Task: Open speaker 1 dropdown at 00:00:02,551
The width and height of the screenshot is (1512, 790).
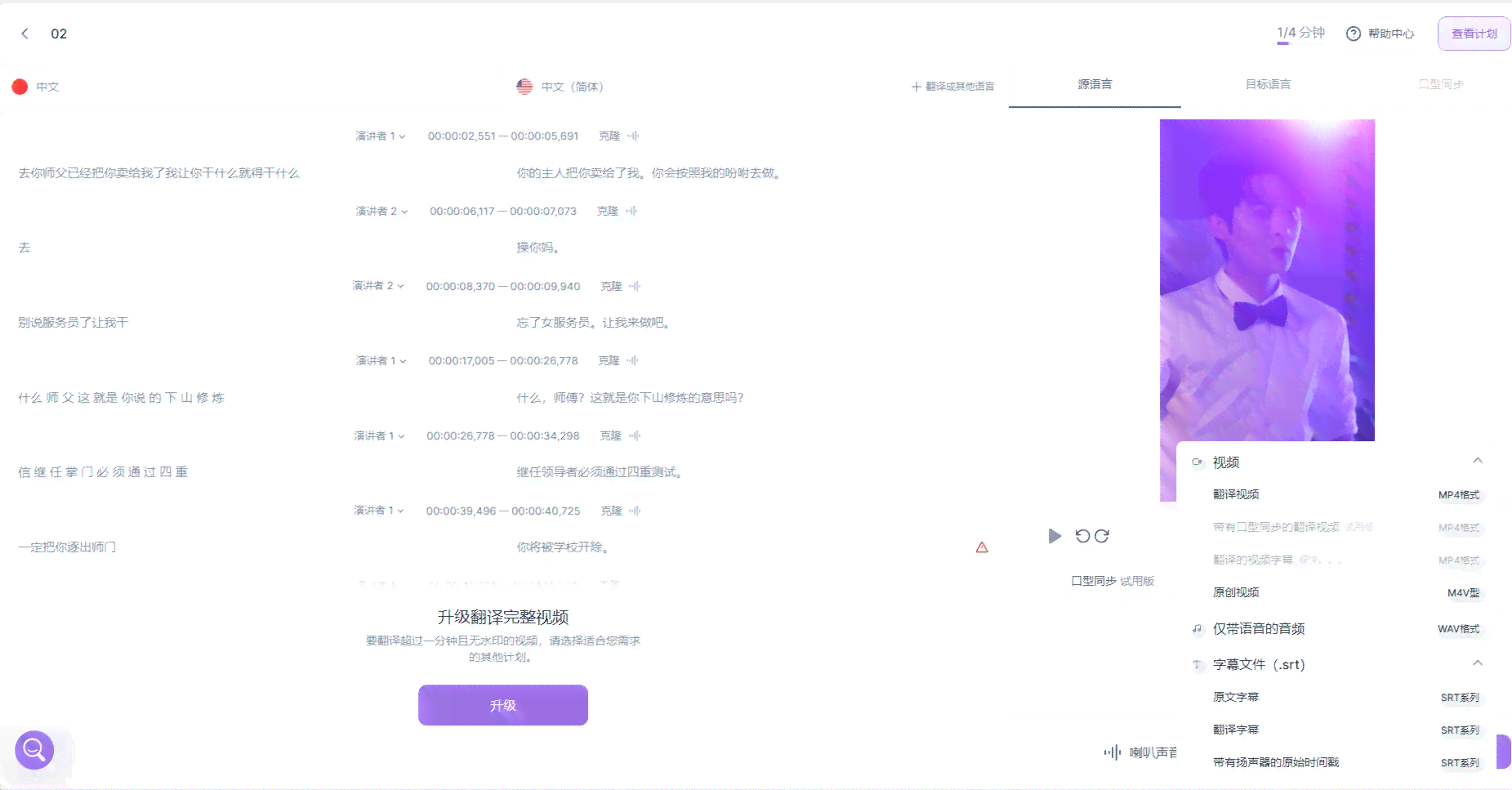Action: coord(381,136)
